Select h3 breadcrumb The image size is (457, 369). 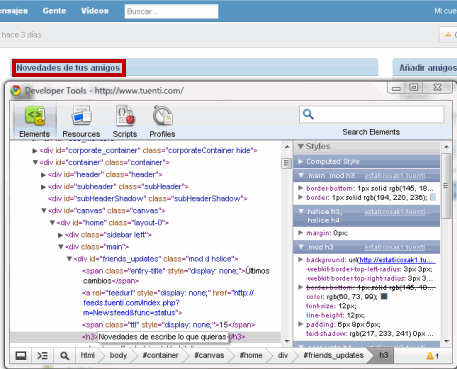[x=384, y=356]
